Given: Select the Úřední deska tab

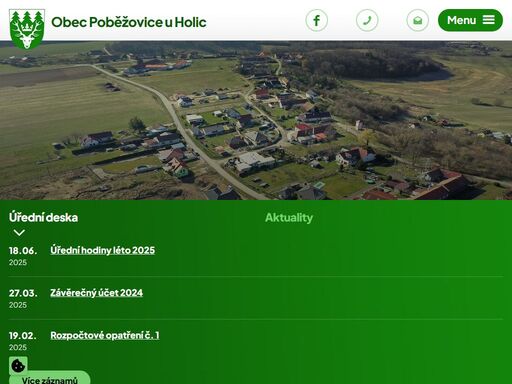Looking at the screenshot, I should pyautogui.click(x=43, y=217).
